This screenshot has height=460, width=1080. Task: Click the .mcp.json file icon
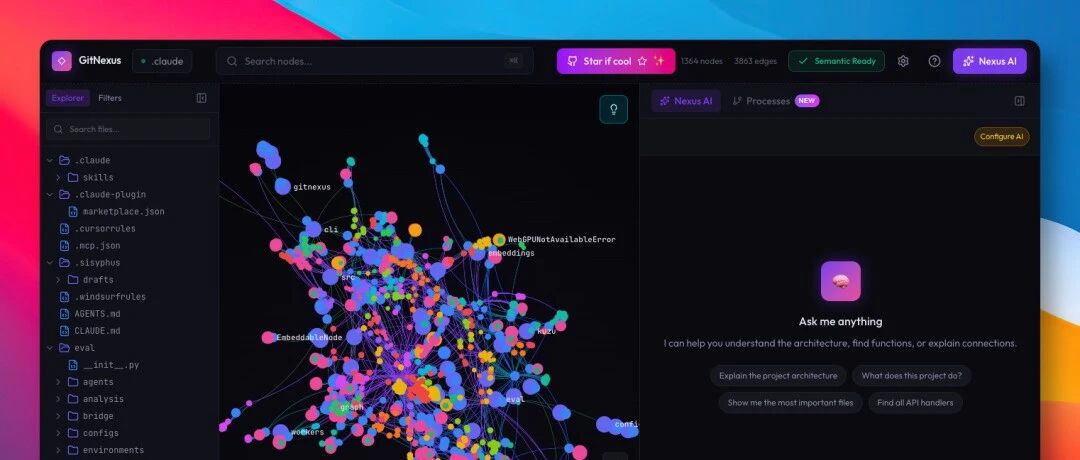tap(65, 246)
